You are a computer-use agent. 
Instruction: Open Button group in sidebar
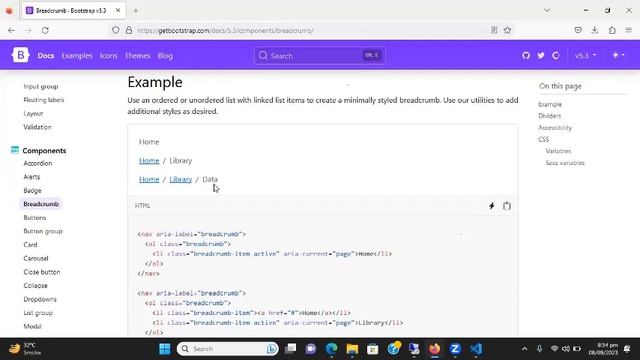(43, 231)
